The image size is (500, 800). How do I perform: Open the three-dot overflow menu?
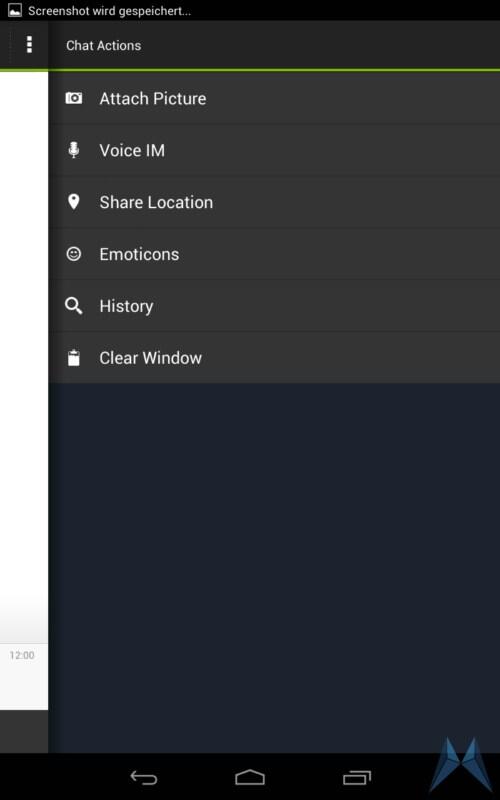pyautogui.click(x=29, y=45)
